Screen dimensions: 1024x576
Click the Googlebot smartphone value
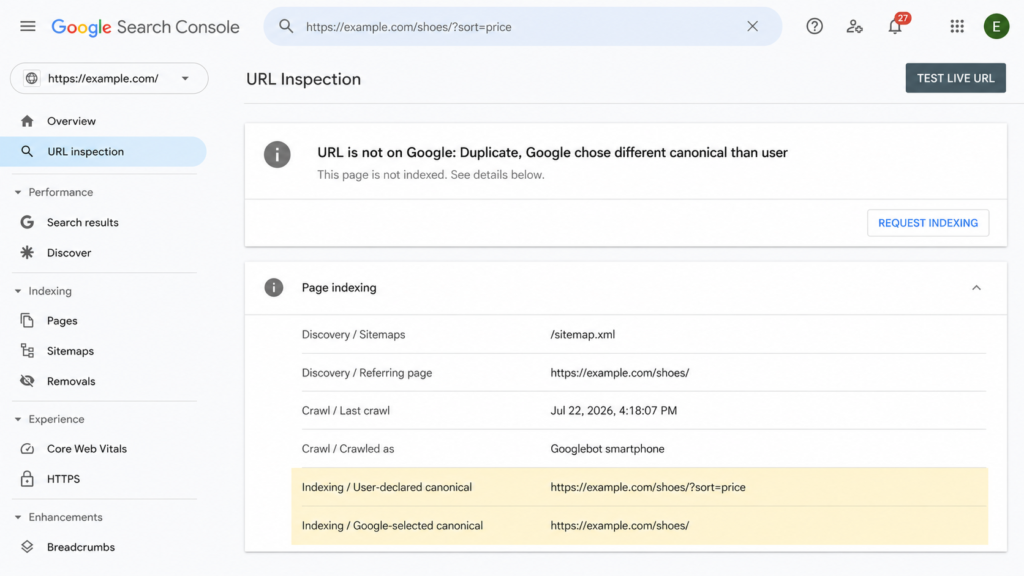click(607, 449)
